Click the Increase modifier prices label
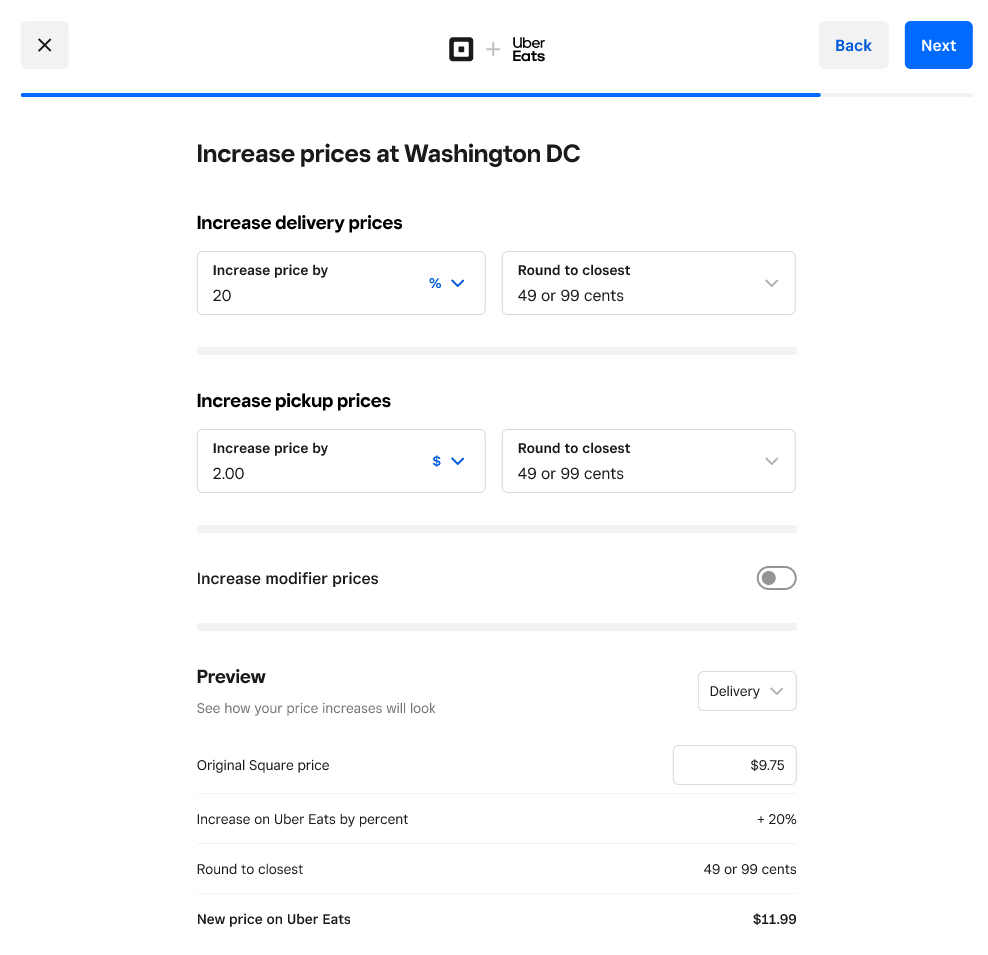The image size is (988, 955). 288,578
